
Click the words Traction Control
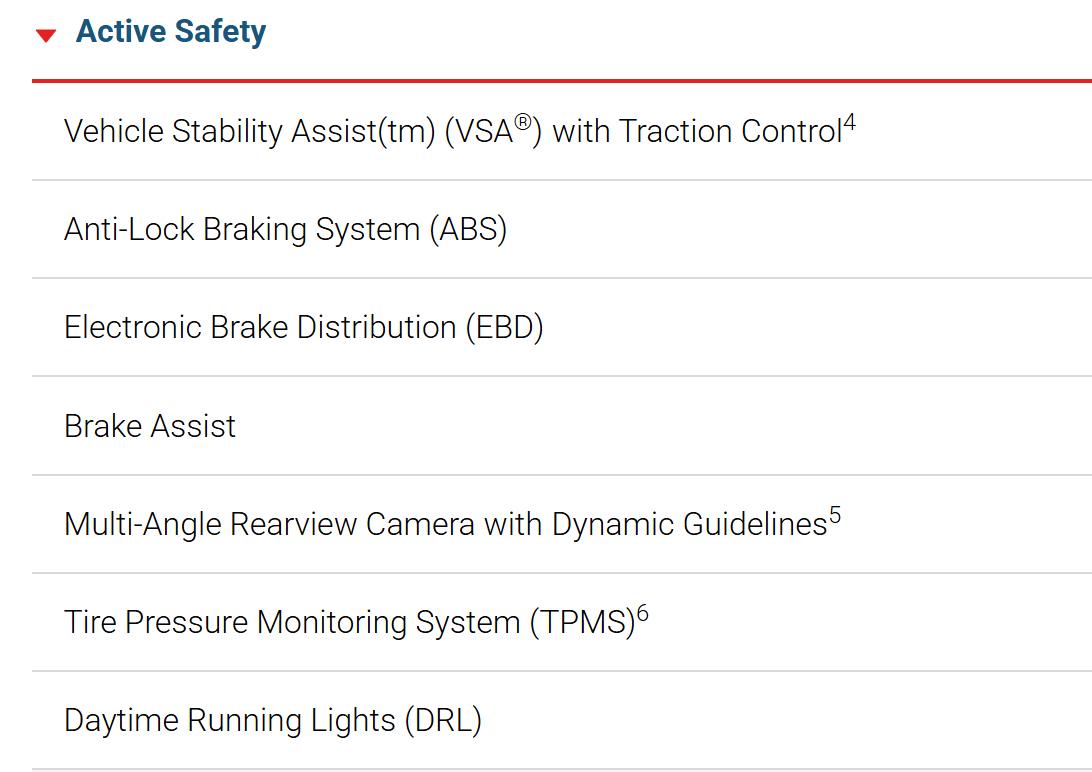tap(731, 131)
